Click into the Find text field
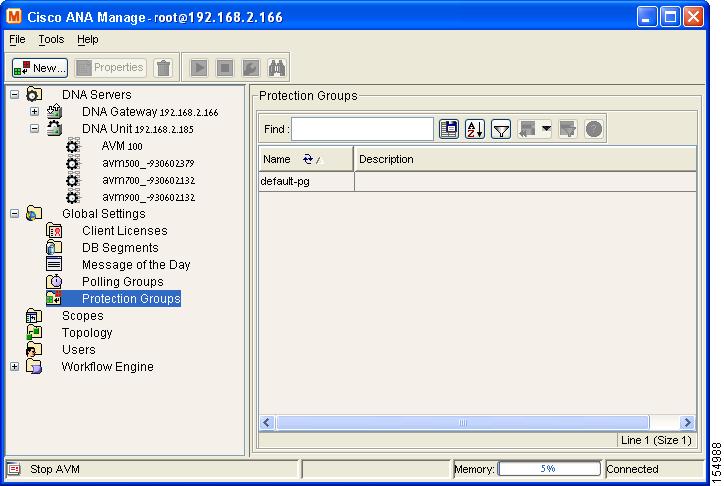The image size is (724, 486). click(362, 129)
